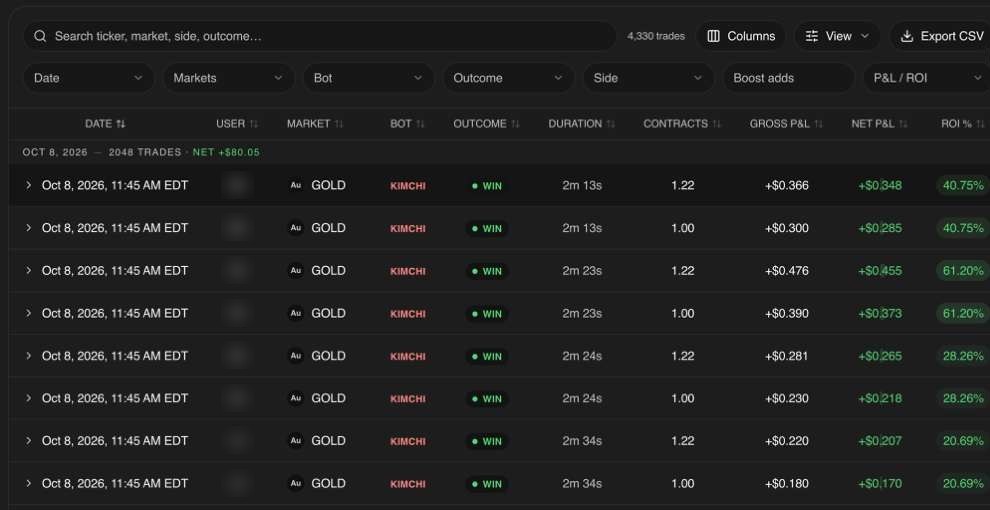The image size is (990, 510).
Task: Expand trade row with +$0.476 gross P&L
Action: click(x=28, y=270)
